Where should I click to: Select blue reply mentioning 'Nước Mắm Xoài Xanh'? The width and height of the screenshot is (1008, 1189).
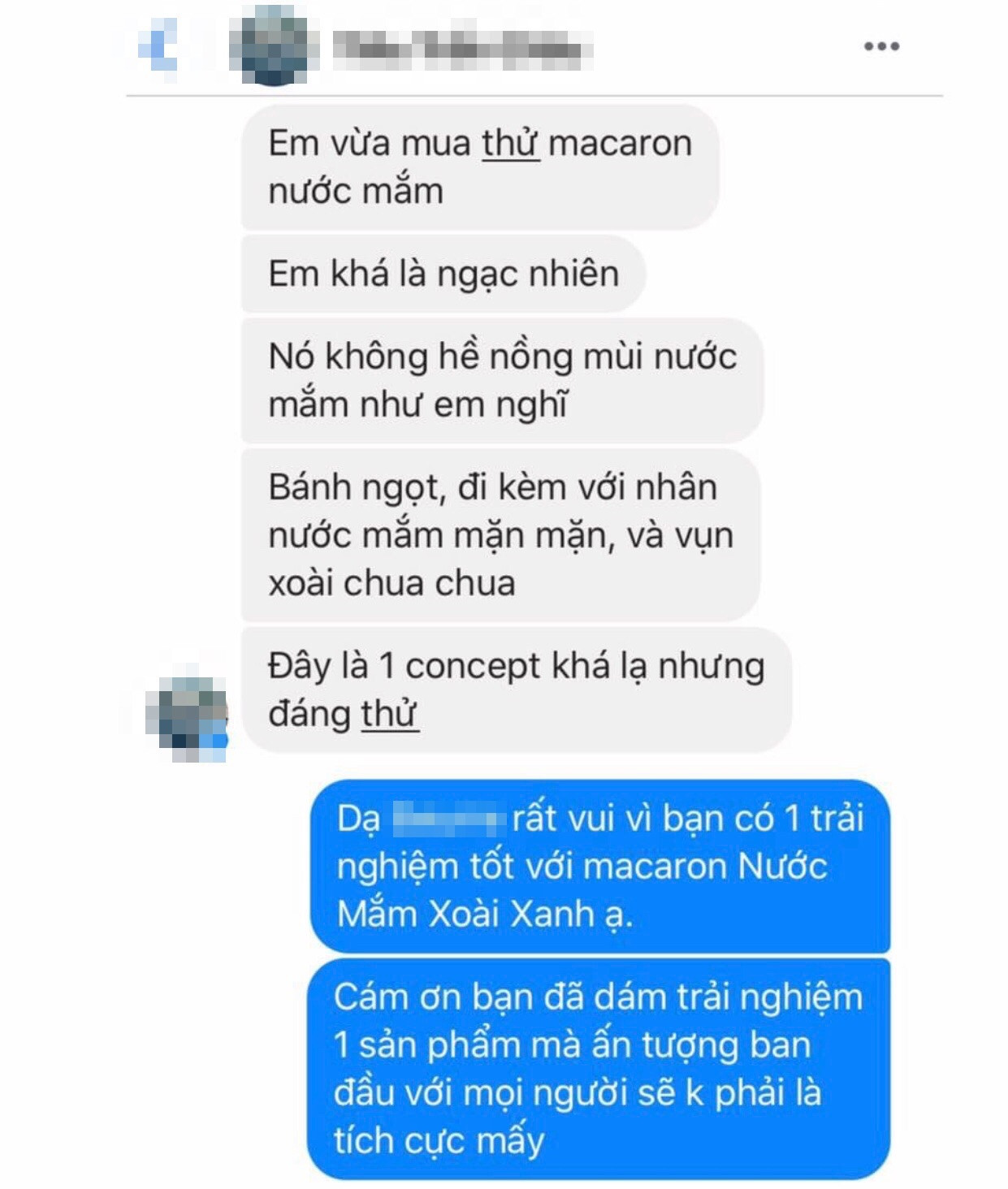pos(600,866)
